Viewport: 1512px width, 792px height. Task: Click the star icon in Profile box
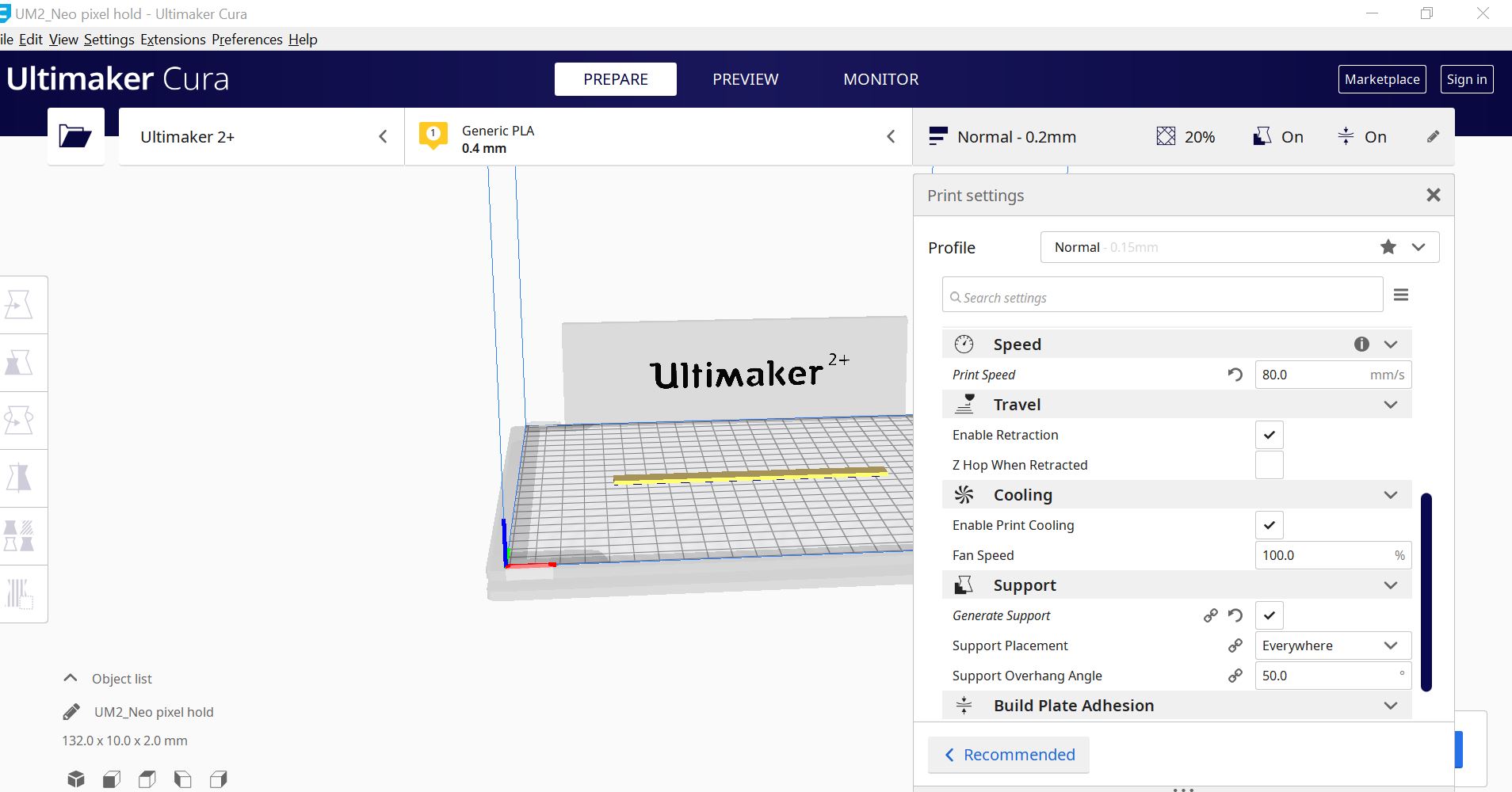click(x=1388, y=247)
